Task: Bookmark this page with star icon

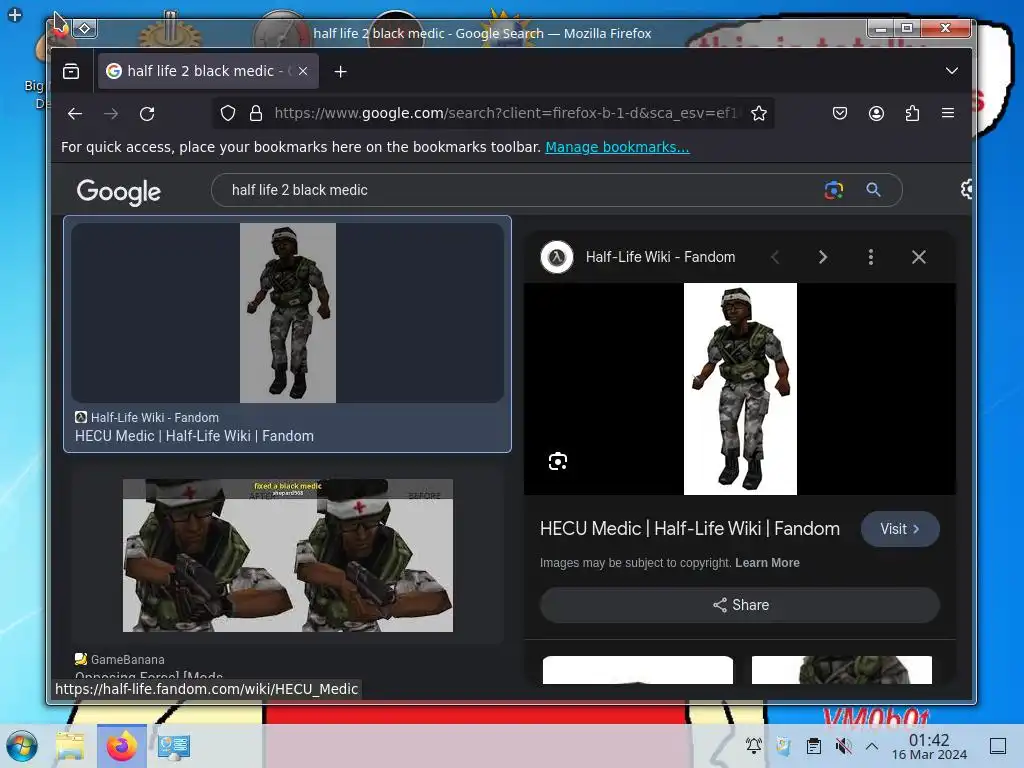Action: tap(758, 114)
